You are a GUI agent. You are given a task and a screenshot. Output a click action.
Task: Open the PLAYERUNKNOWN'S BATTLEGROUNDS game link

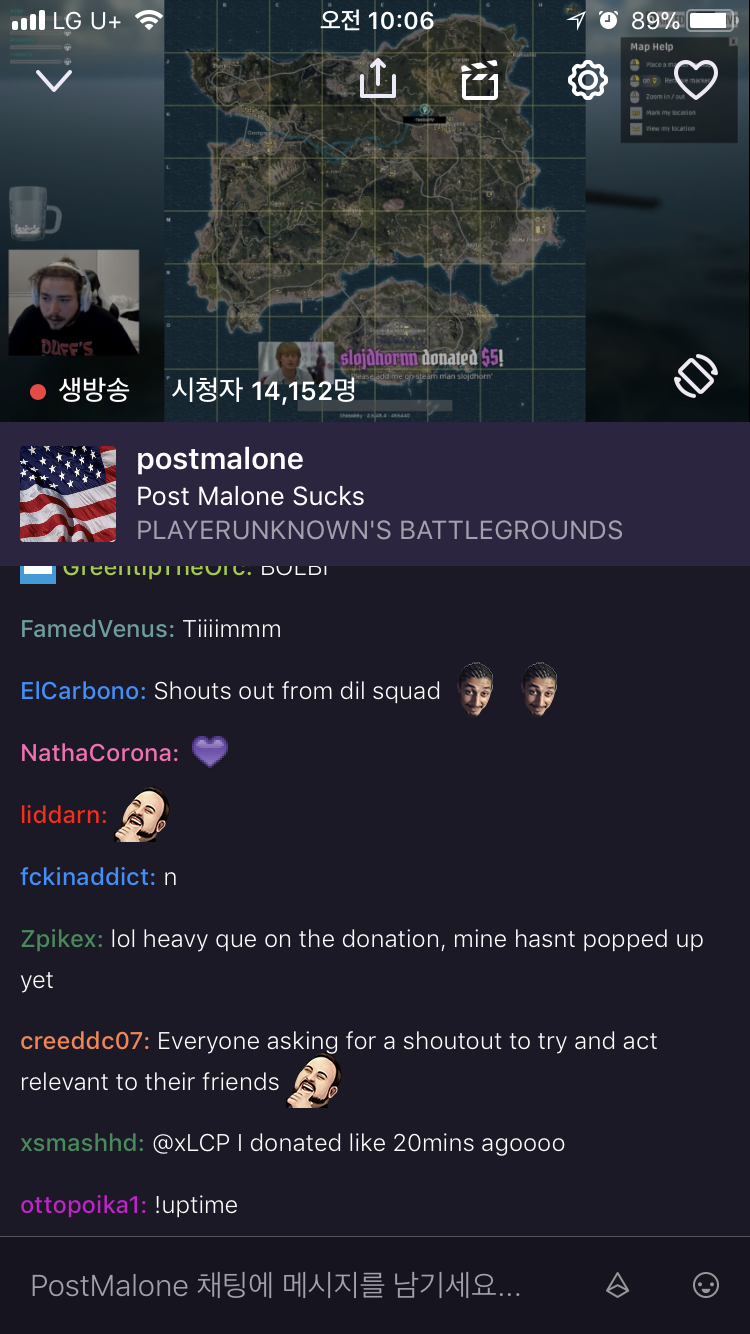380,530
